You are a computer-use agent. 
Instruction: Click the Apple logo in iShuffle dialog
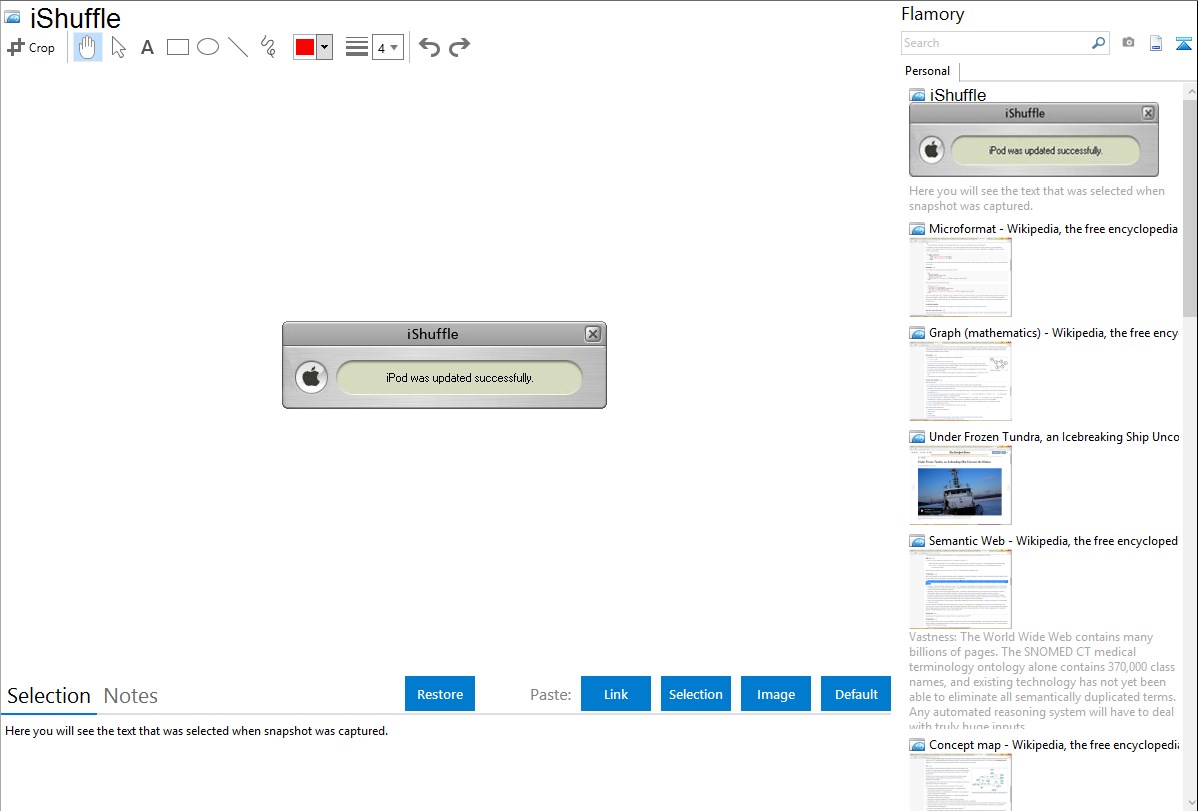click(312, 377)
